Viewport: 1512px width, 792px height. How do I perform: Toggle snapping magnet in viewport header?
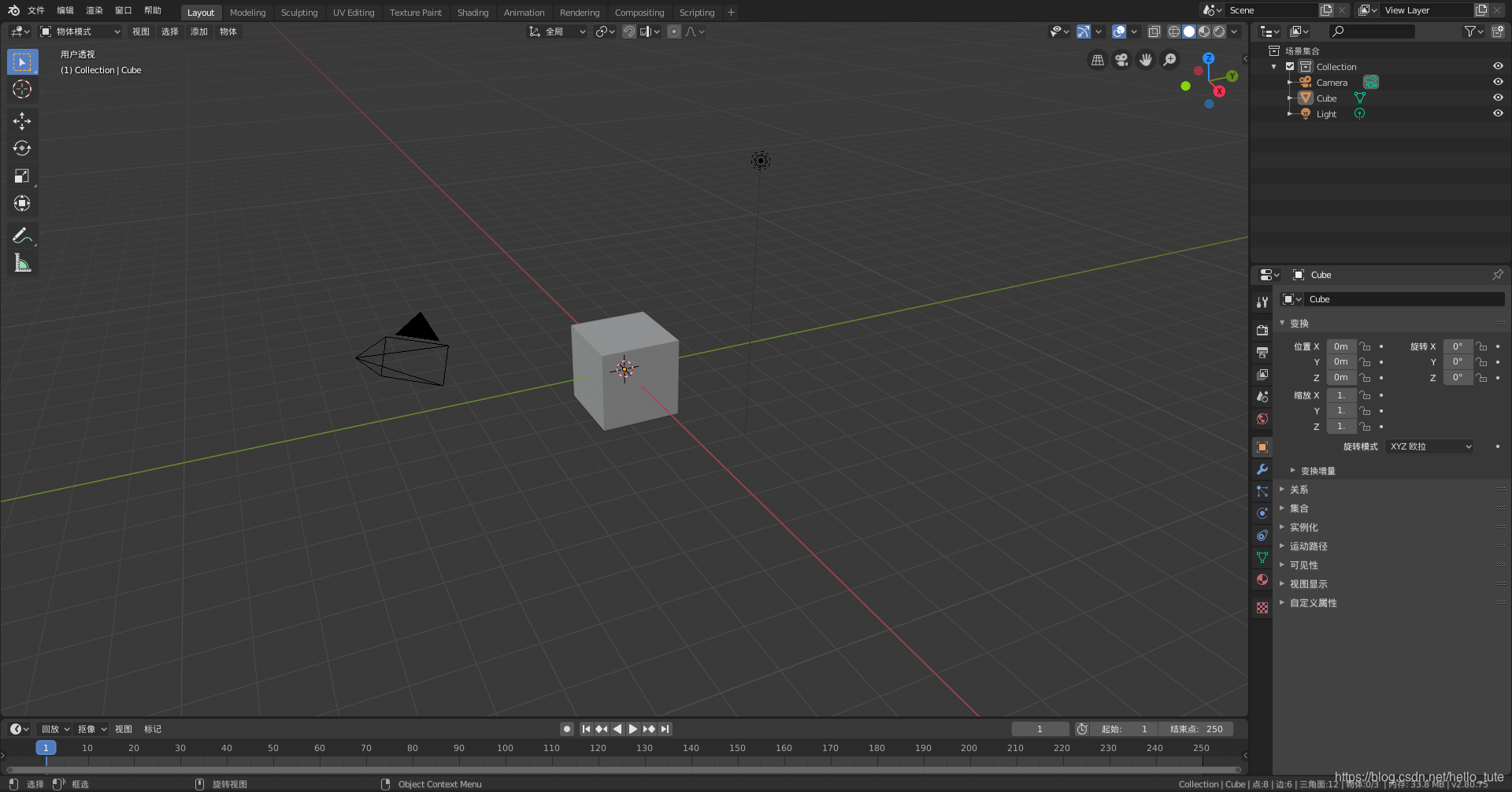(629, 31)
